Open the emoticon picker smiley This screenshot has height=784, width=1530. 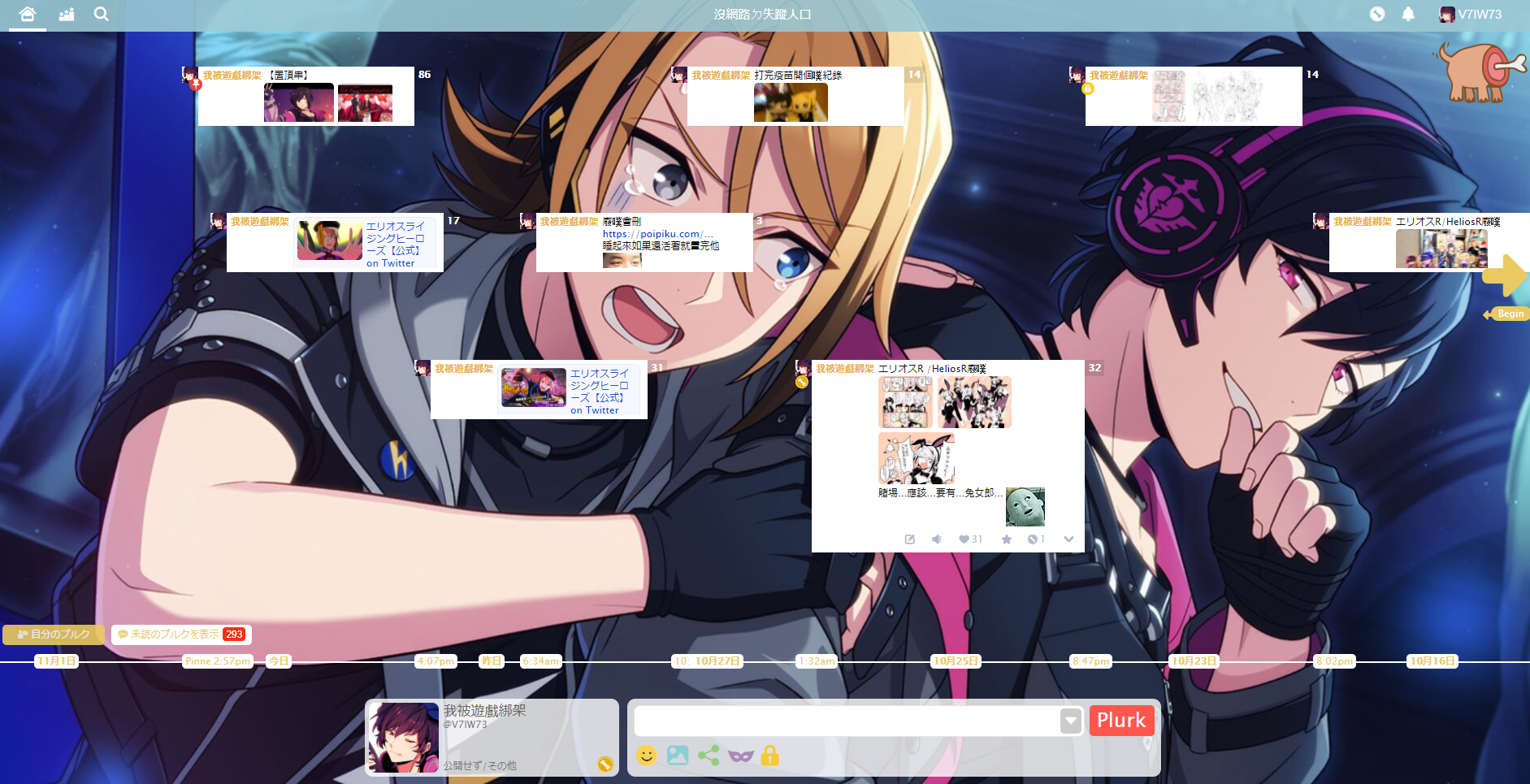coord(646,756)
